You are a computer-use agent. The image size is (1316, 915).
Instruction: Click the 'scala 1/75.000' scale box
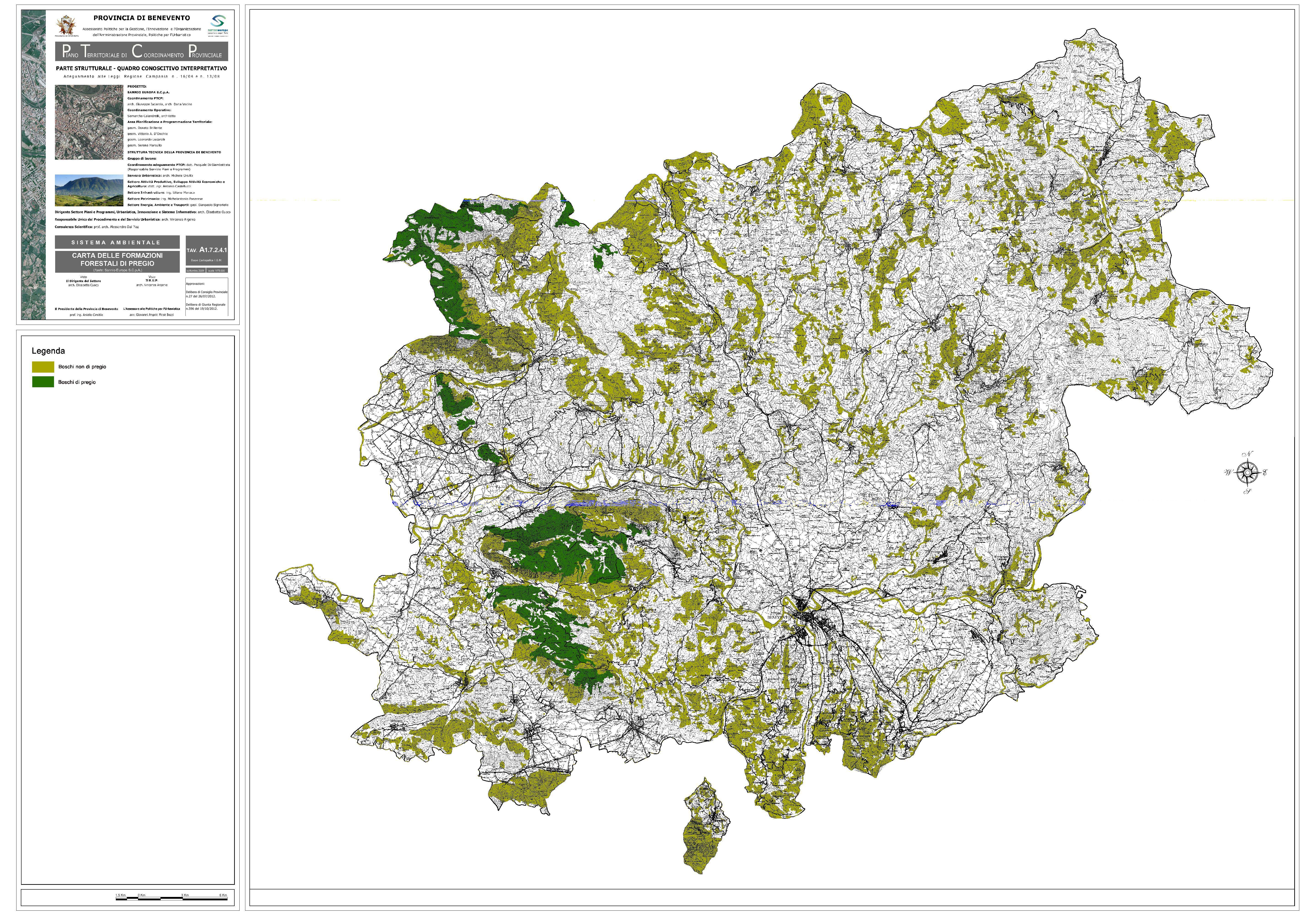(217, 270)
